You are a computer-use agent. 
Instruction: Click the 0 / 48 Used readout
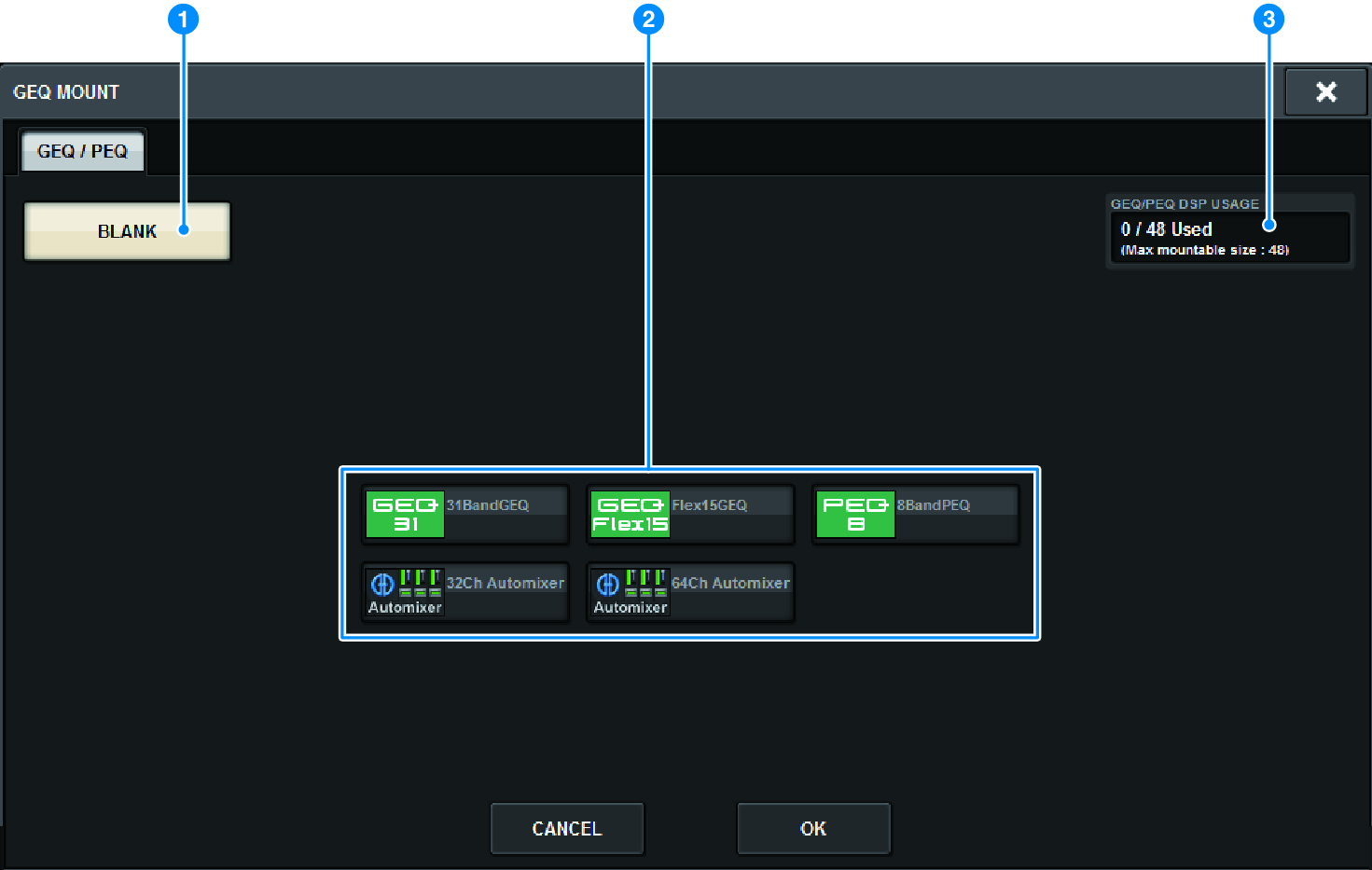pos(1167,229)
